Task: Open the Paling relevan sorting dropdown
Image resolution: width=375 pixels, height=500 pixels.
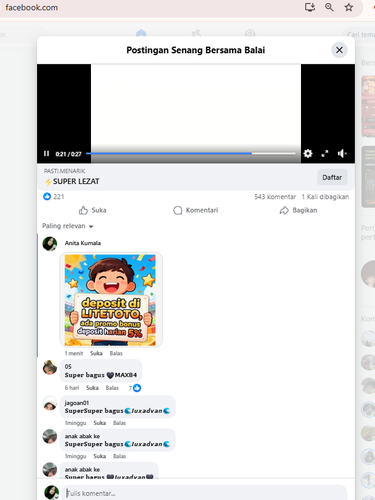Action: (x=68, y=226)
